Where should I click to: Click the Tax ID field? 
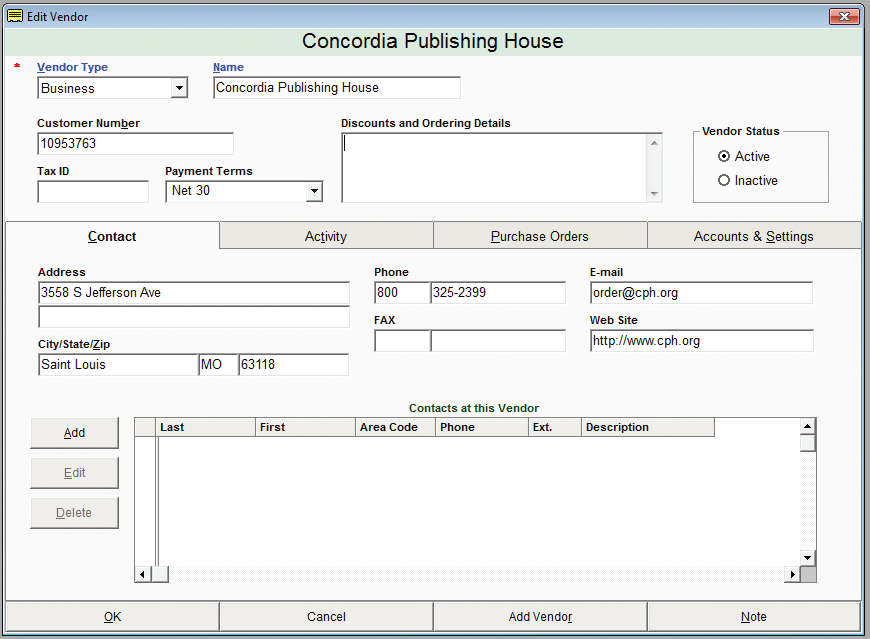point(93,191)
